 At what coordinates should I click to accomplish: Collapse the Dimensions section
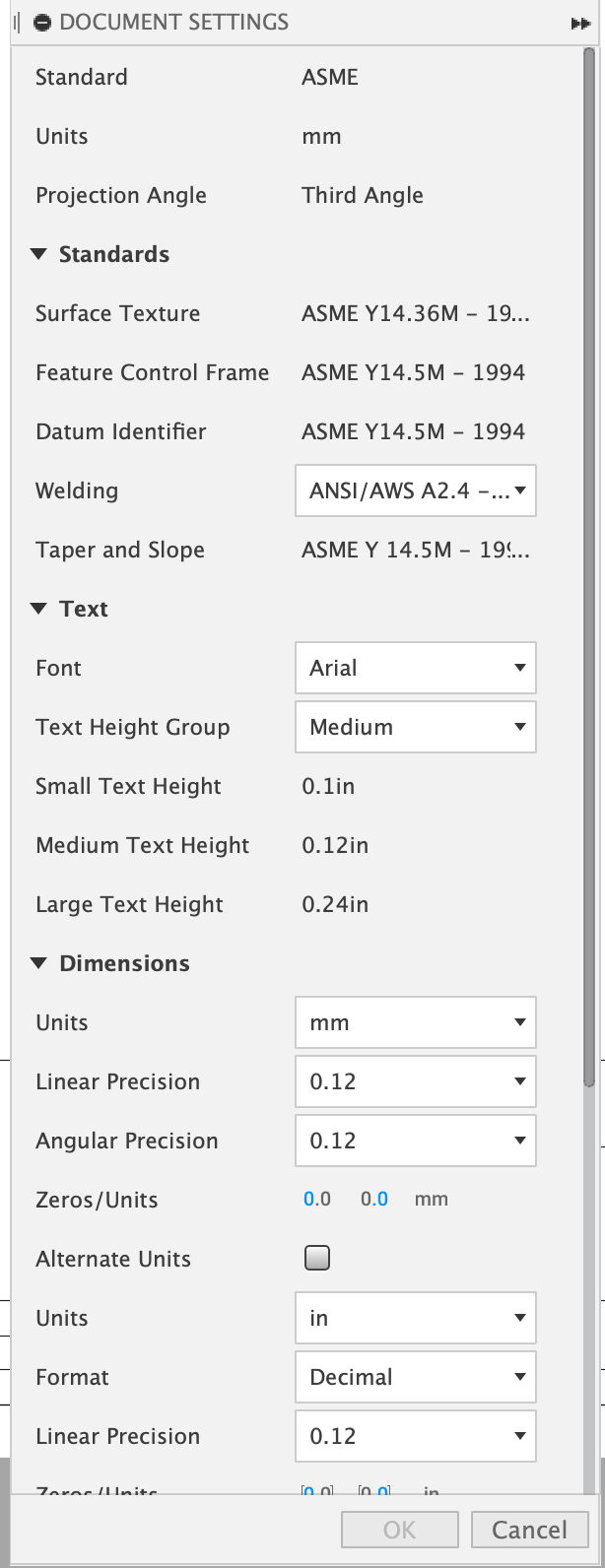(39, 963)
